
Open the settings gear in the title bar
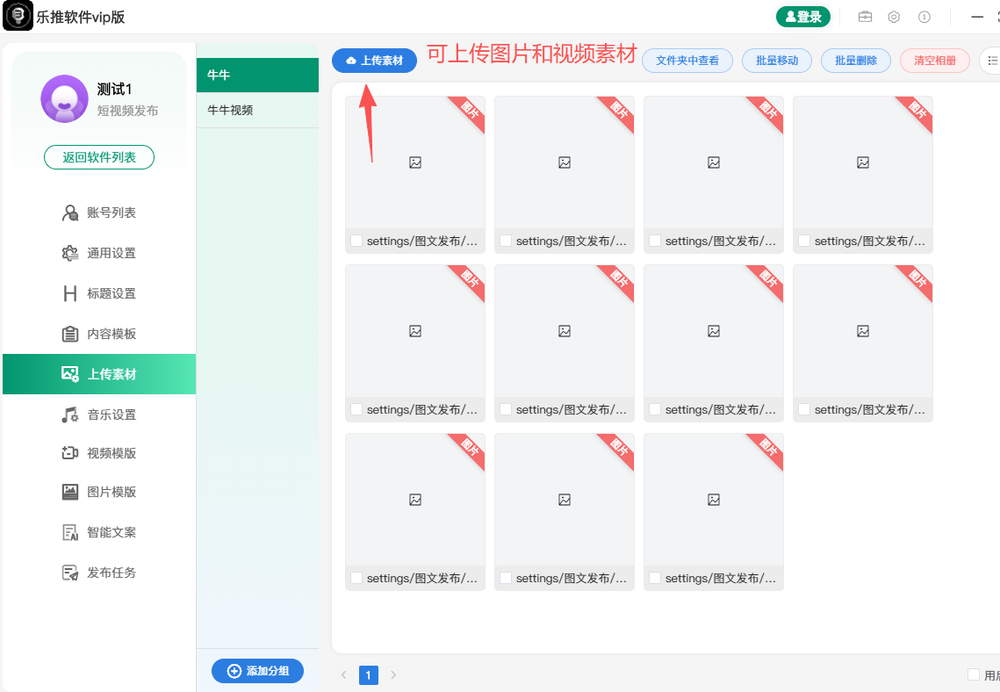(x=893, y=17)
